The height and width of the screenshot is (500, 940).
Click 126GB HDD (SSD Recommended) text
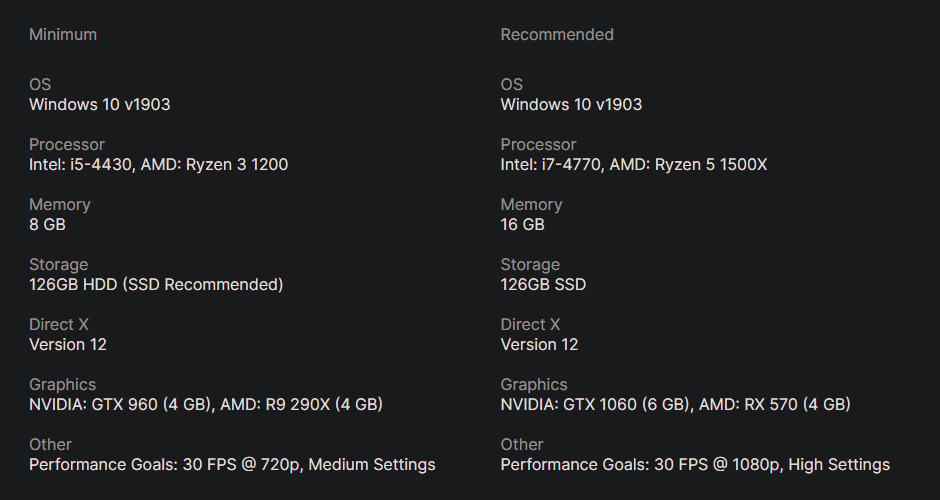coord(156,284)
